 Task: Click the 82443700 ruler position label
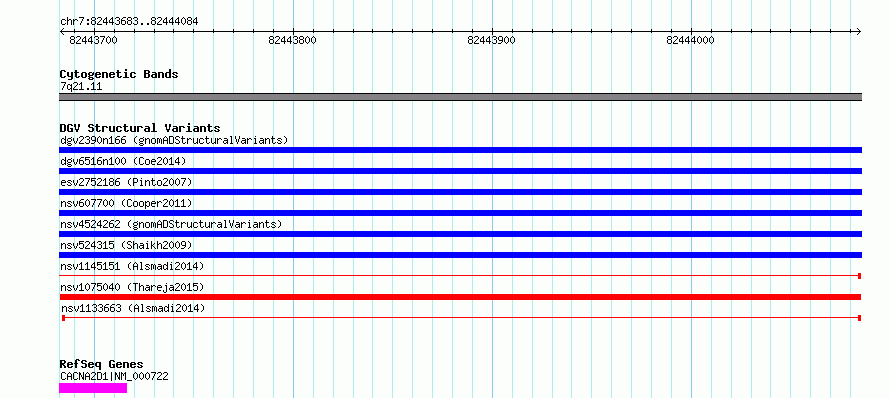pyautogui.click(x=93, y=40)
